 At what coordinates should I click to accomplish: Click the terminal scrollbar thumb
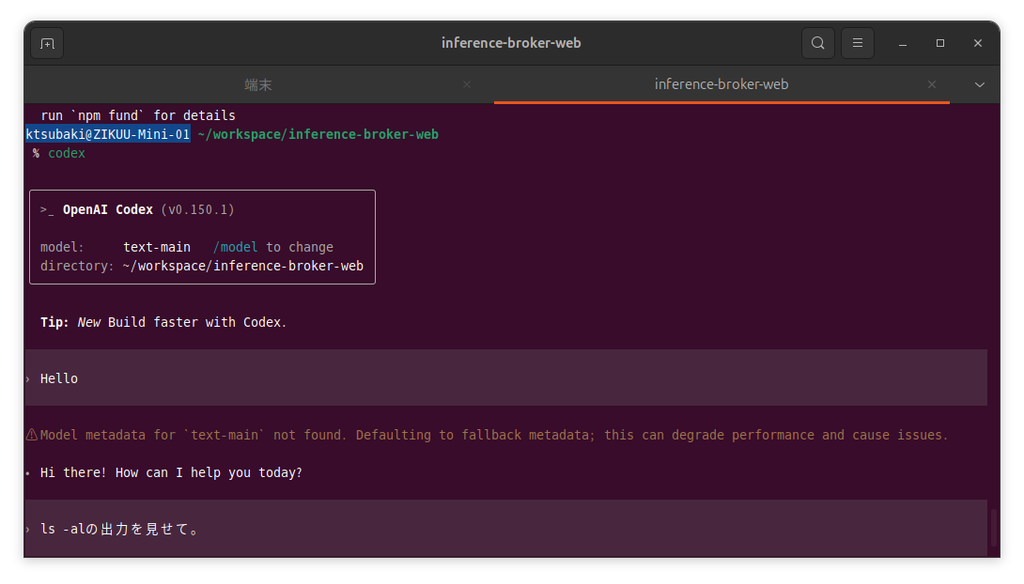pos(994,528)
